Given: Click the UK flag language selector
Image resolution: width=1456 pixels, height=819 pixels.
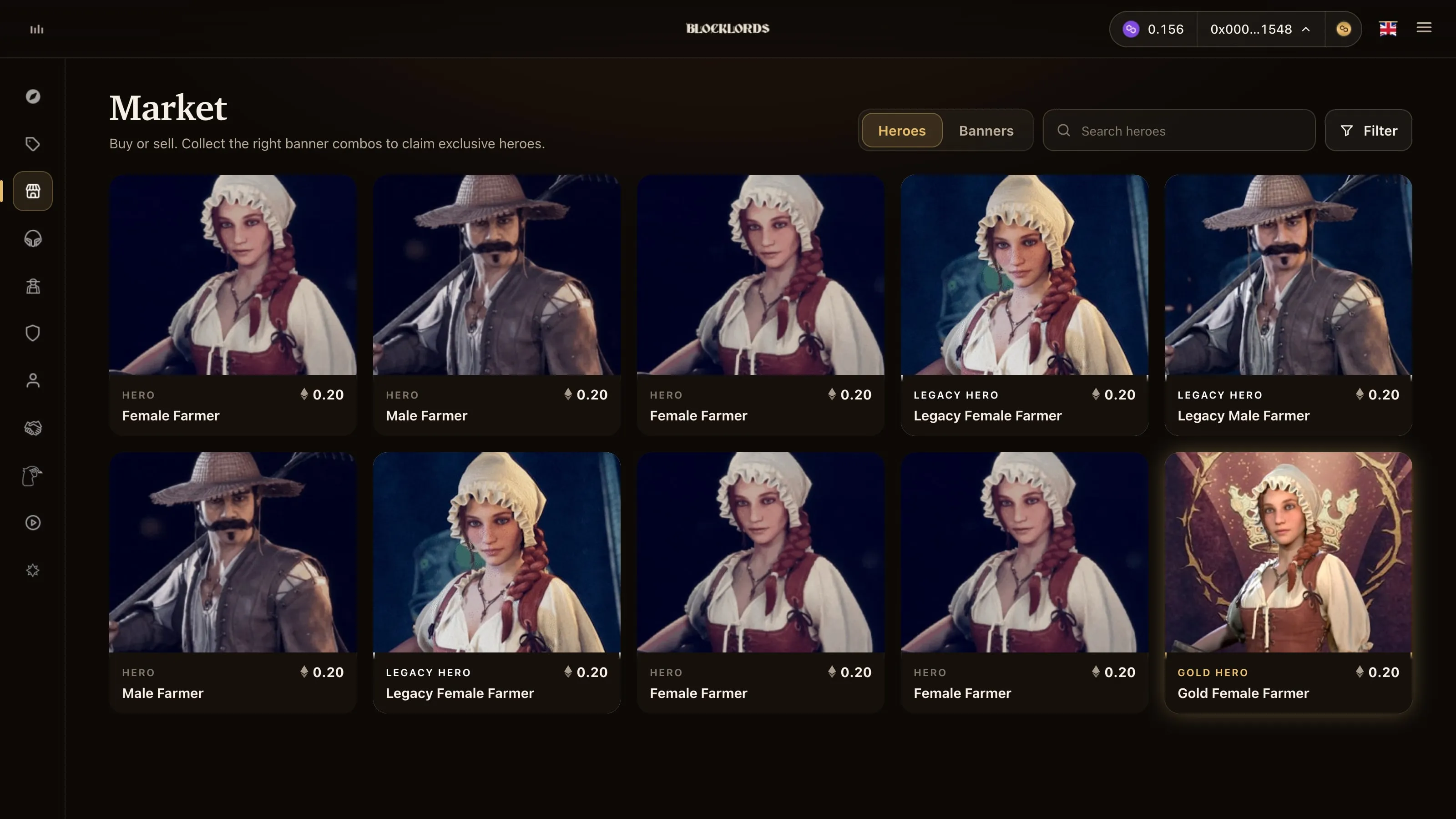Looking at the screenshot, I should click(x=1388, y=29).
